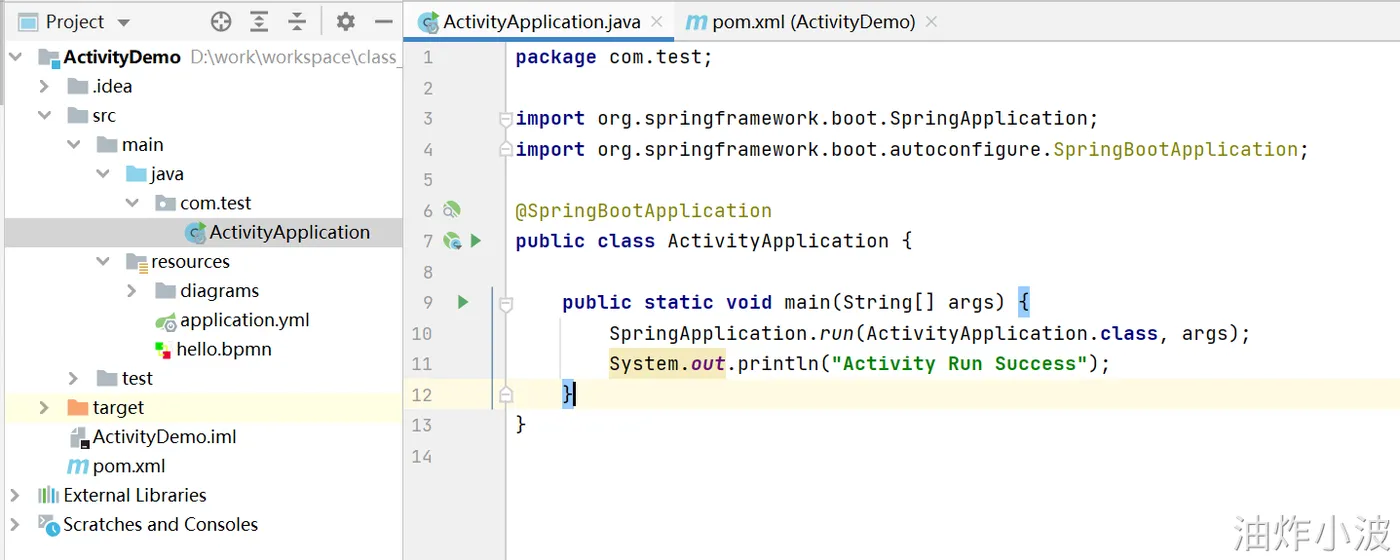Expand External Libraries node
The width and height of the screenshot is (1400, 560).
[15, 495]
